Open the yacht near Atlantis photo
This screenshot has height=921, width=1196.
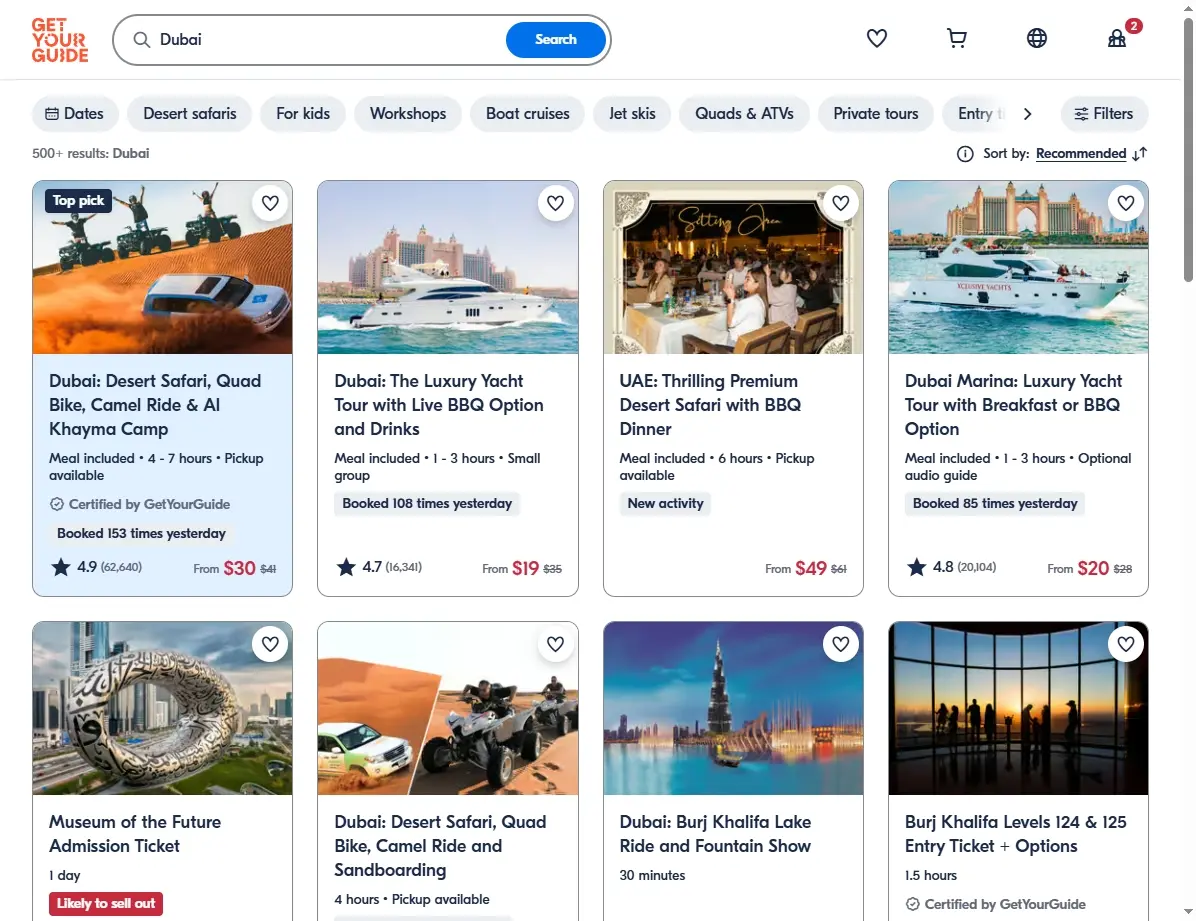pyautogui.click(x=448, y=267)
